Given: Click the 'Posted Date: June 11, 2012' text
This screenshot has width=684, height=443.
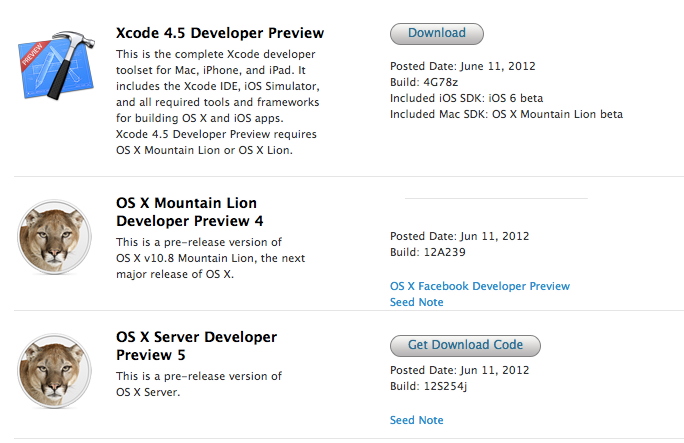Looking at the screenshot, I should (x=463, y=66).
